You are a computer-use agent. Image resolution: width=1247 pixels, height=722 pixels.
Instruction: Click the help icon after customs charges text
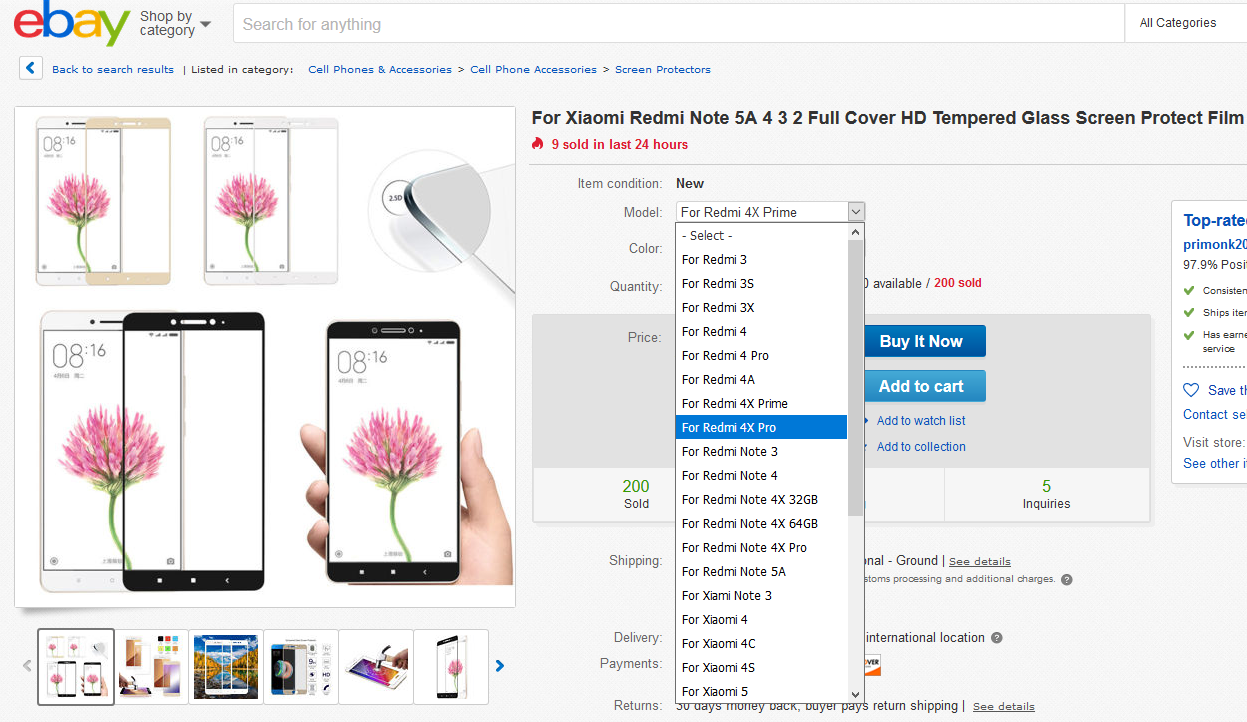click(1067, 579)
